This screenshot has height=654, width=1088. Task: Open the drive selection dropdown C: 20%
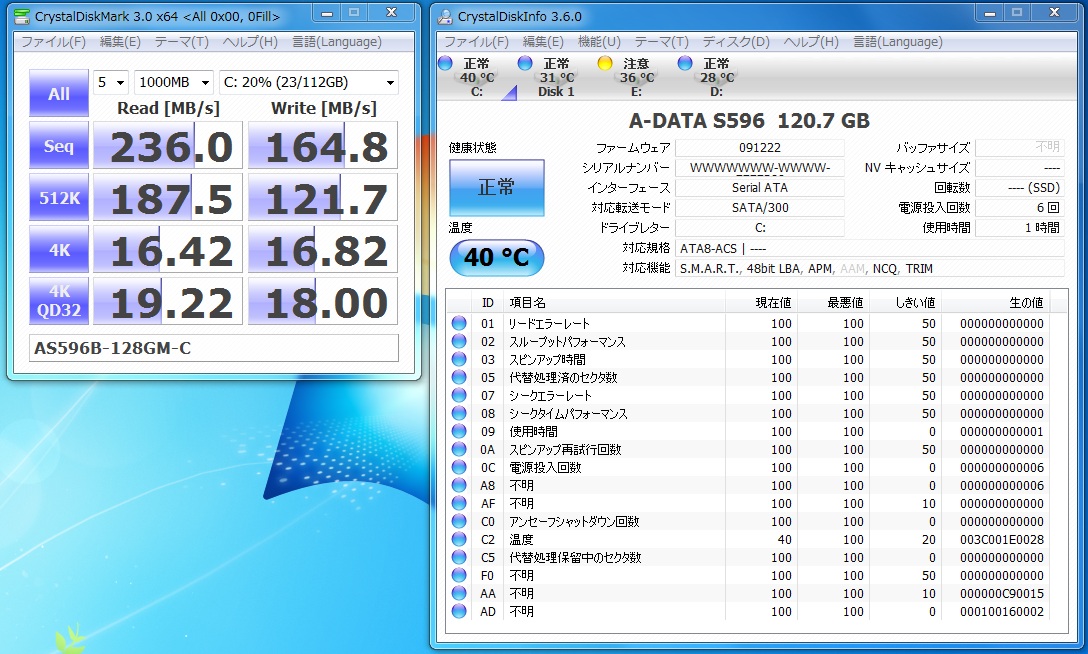(309, 83)
